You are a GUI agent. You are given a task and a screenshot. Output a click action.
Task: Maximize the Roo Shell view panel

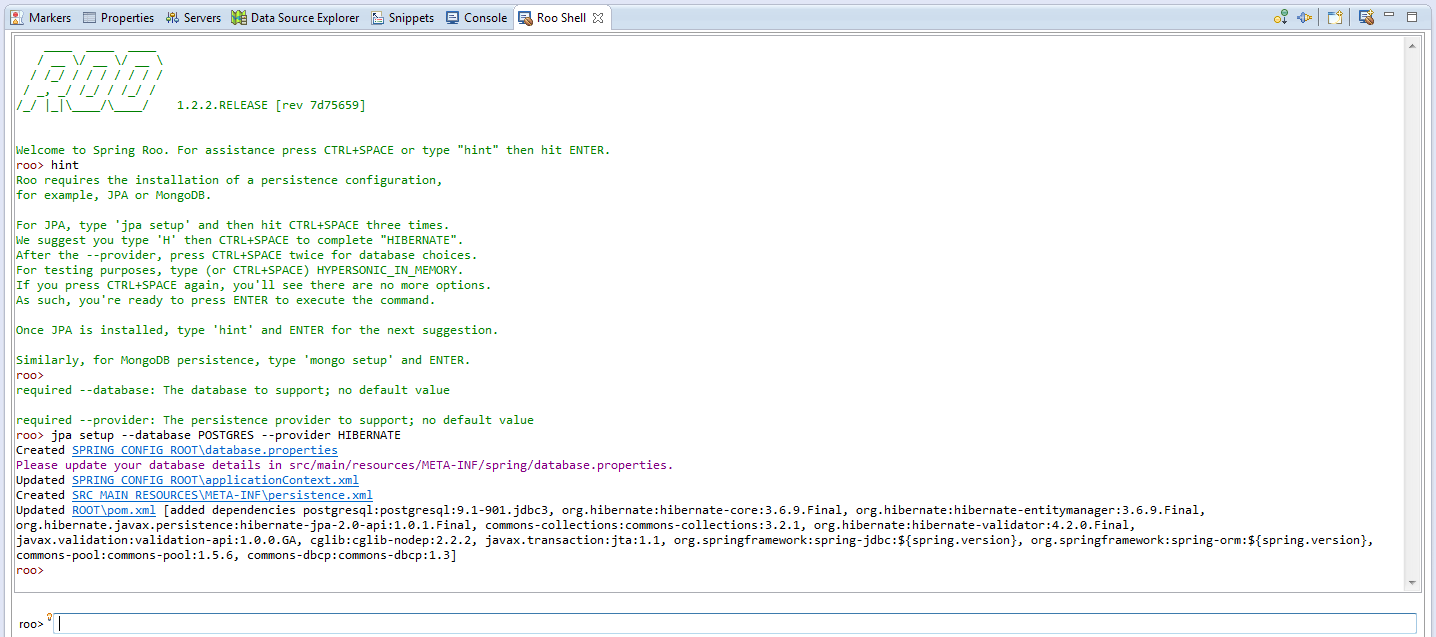1412,17
